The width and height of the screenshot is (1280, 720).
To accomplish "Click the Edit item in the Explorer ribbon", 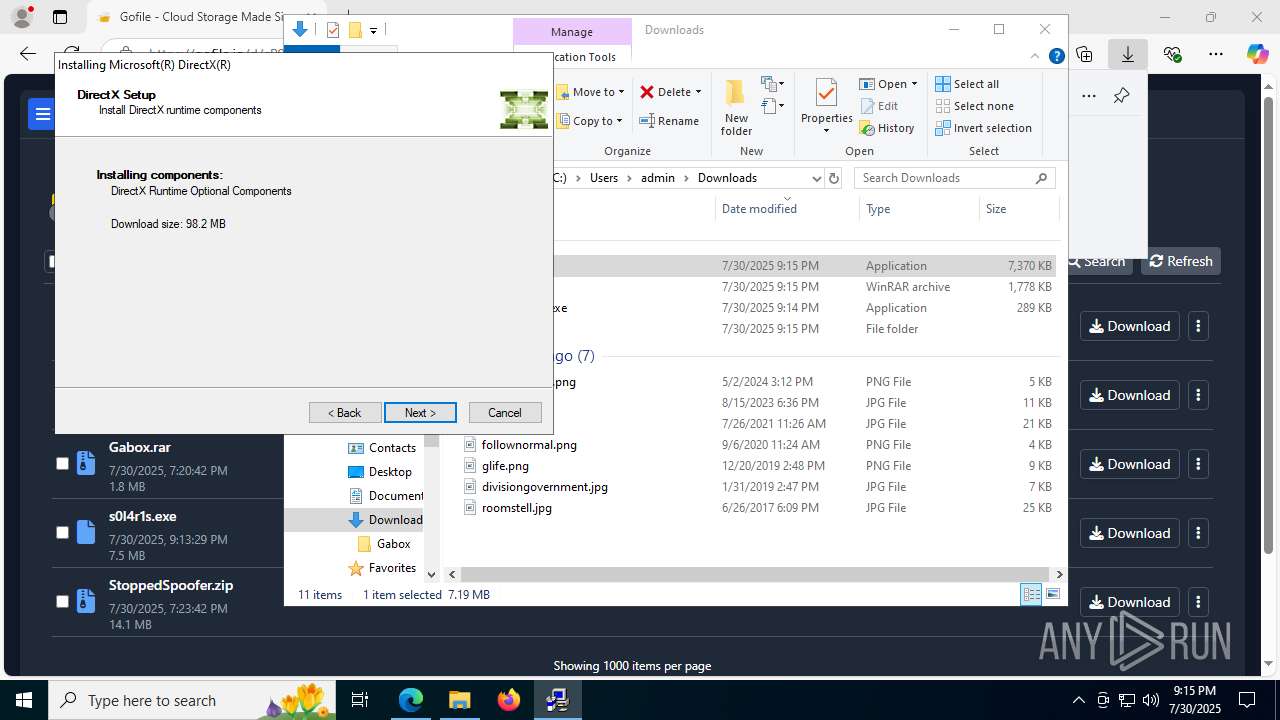I will tap(878, 106).
